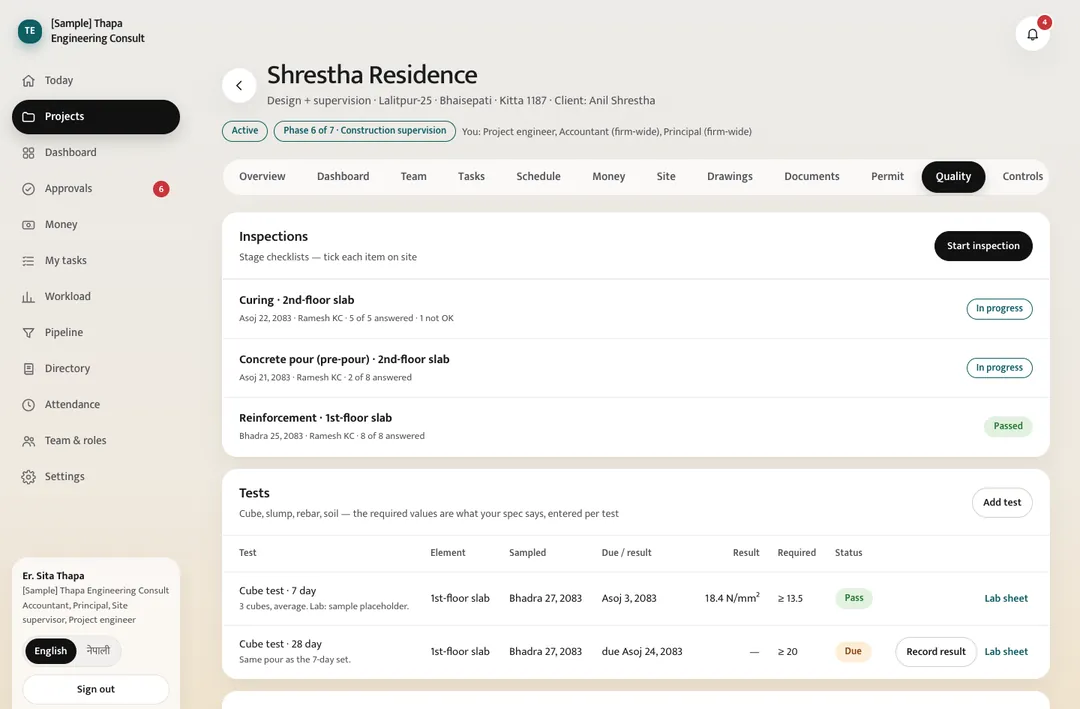1080x709 pixels.
Task: Click the Attendance clock icon
Action: click(28, 404)
